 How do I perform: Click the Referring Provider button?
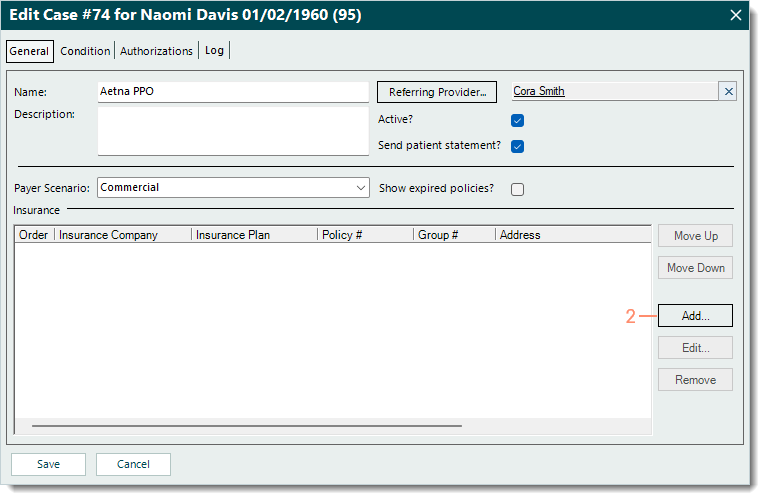pyautogui.click(x=437, y=92)
